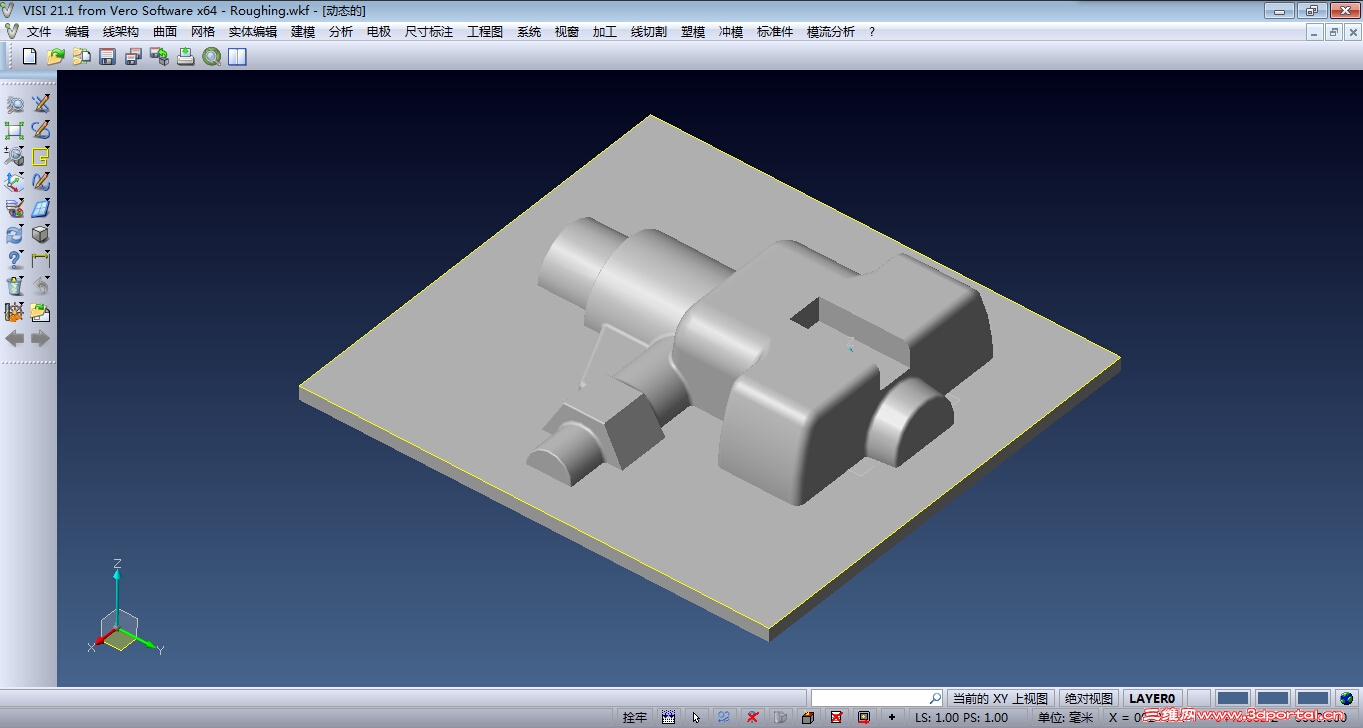Click the split window view icon
Screen dimensions: 1363x728
(x=237, y=57)
